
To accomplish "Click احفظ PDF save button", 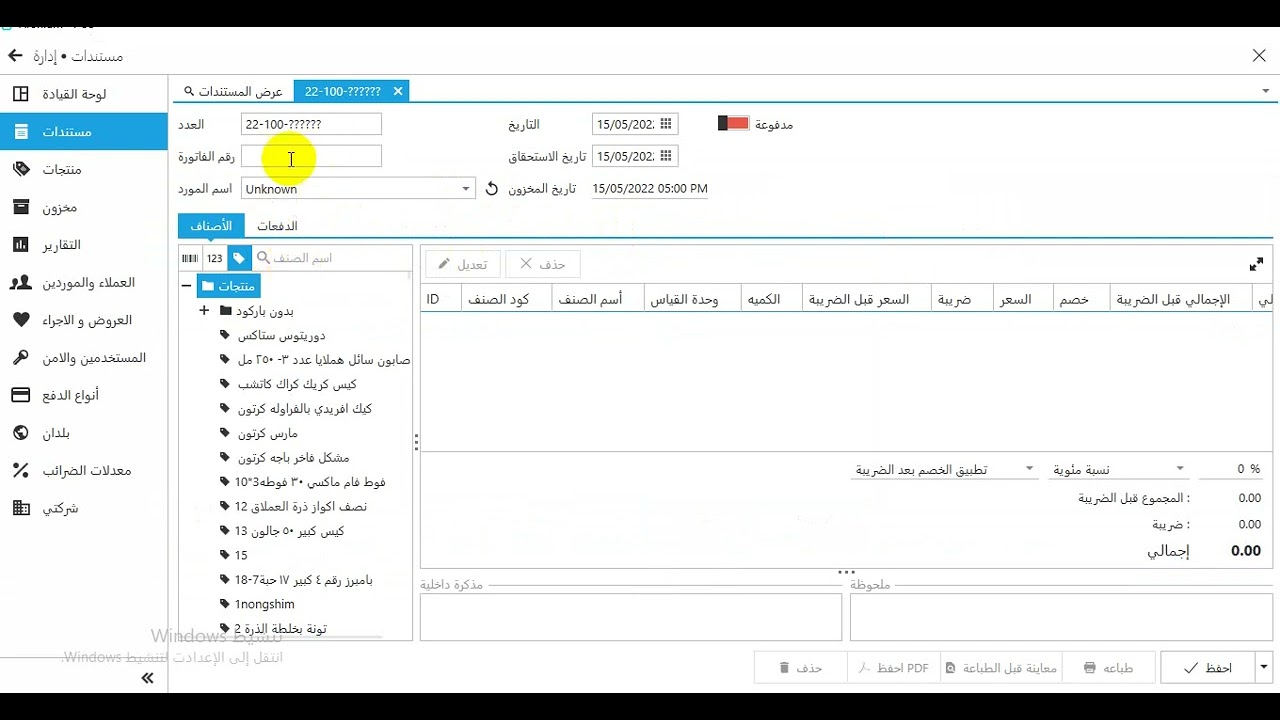I will 894,668.
